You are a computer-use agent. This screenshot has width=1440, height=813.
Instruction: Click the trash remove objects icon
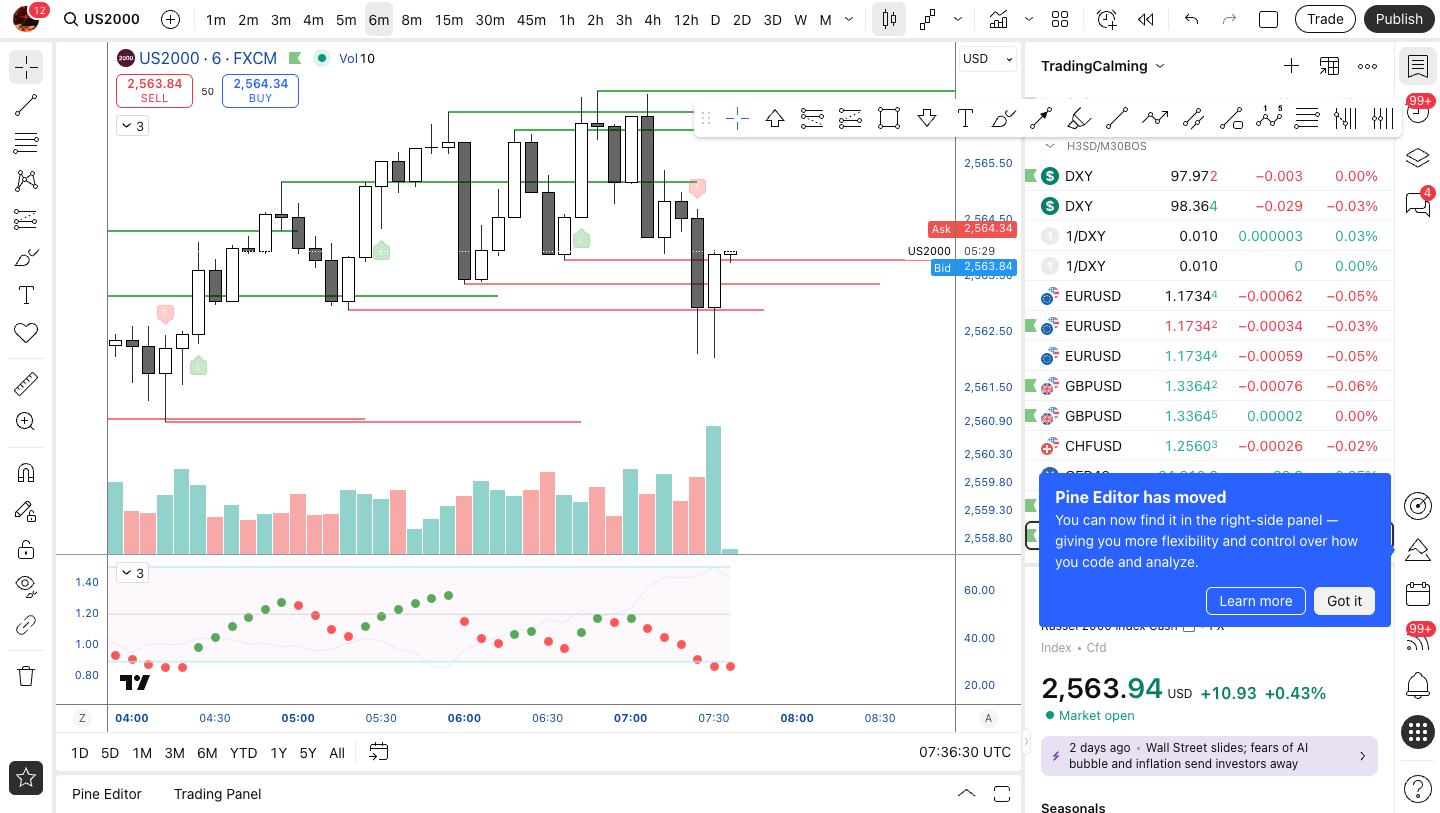click(x=26, y=676)
